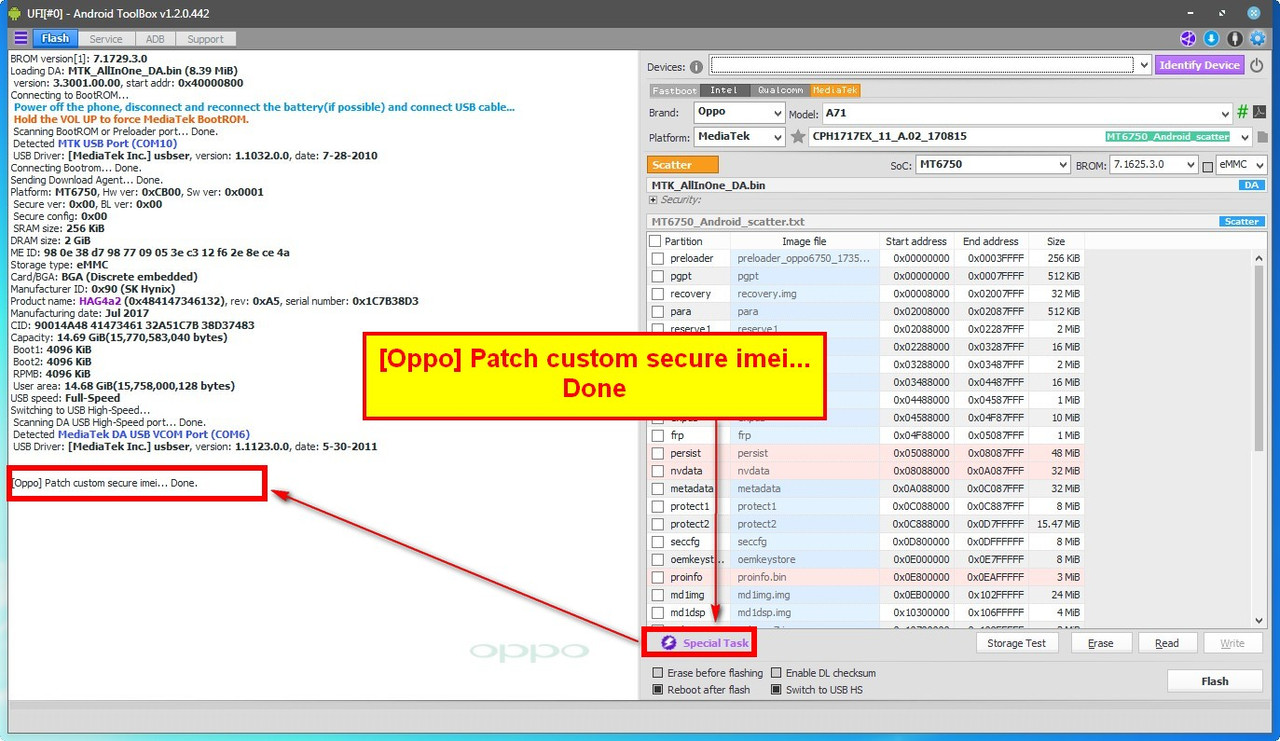1280x741 pixels.
Task: Click the blue DA label badge
Action: click(1252, 185)
